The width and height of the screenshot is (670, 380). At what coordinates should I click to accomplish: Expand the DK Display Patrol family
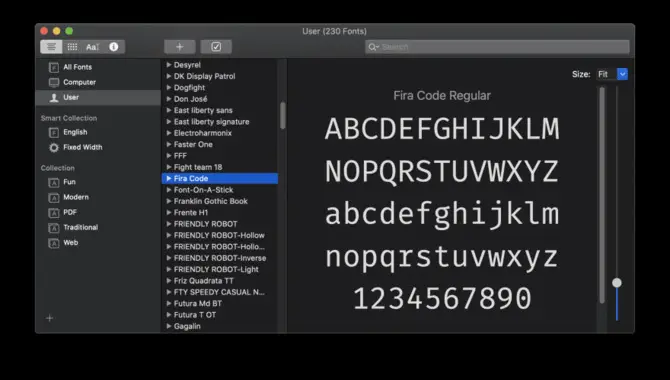[x=169, y=76]
